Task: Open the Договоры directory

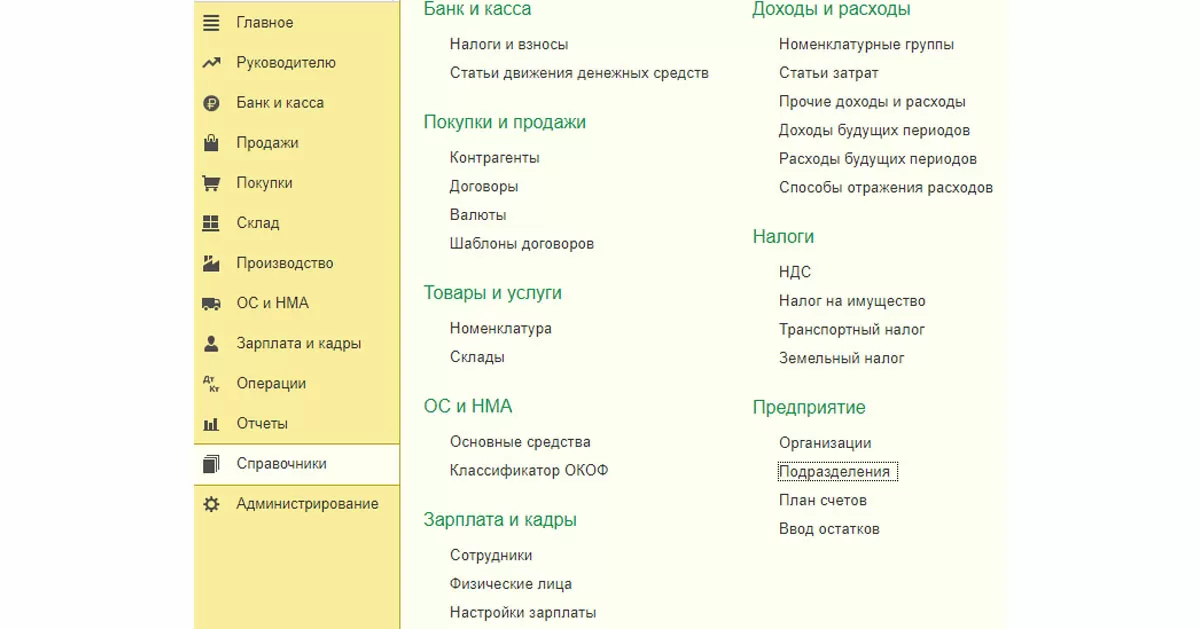Action: (484, 186)
